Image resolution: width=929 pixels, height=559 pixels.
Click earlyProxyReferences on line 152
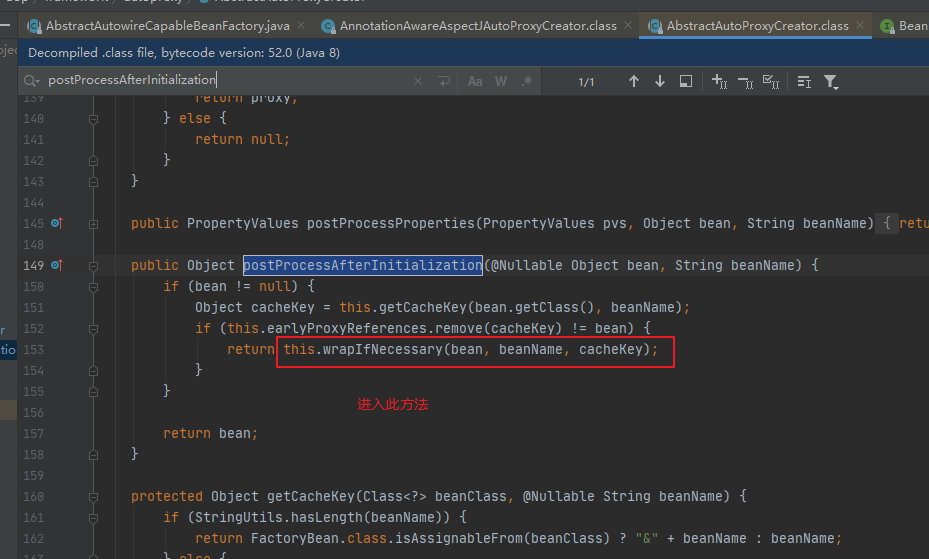pos(347,328)
